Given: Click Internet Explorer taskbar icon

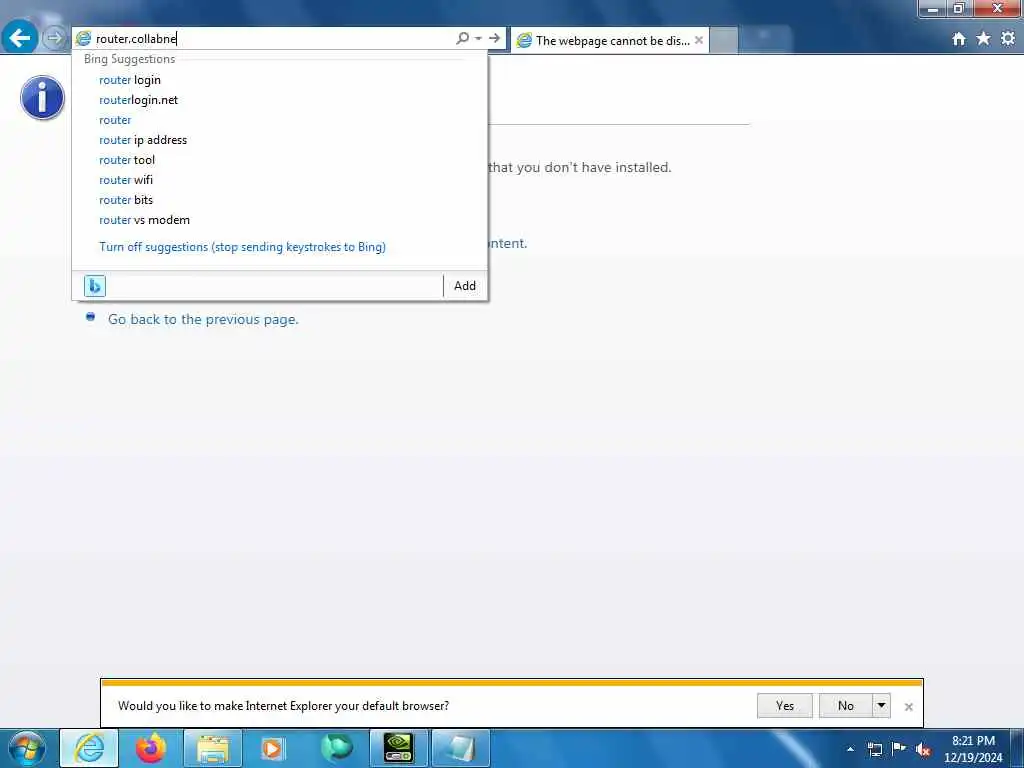Looking at the screenshot, I should tap(89, 748).
